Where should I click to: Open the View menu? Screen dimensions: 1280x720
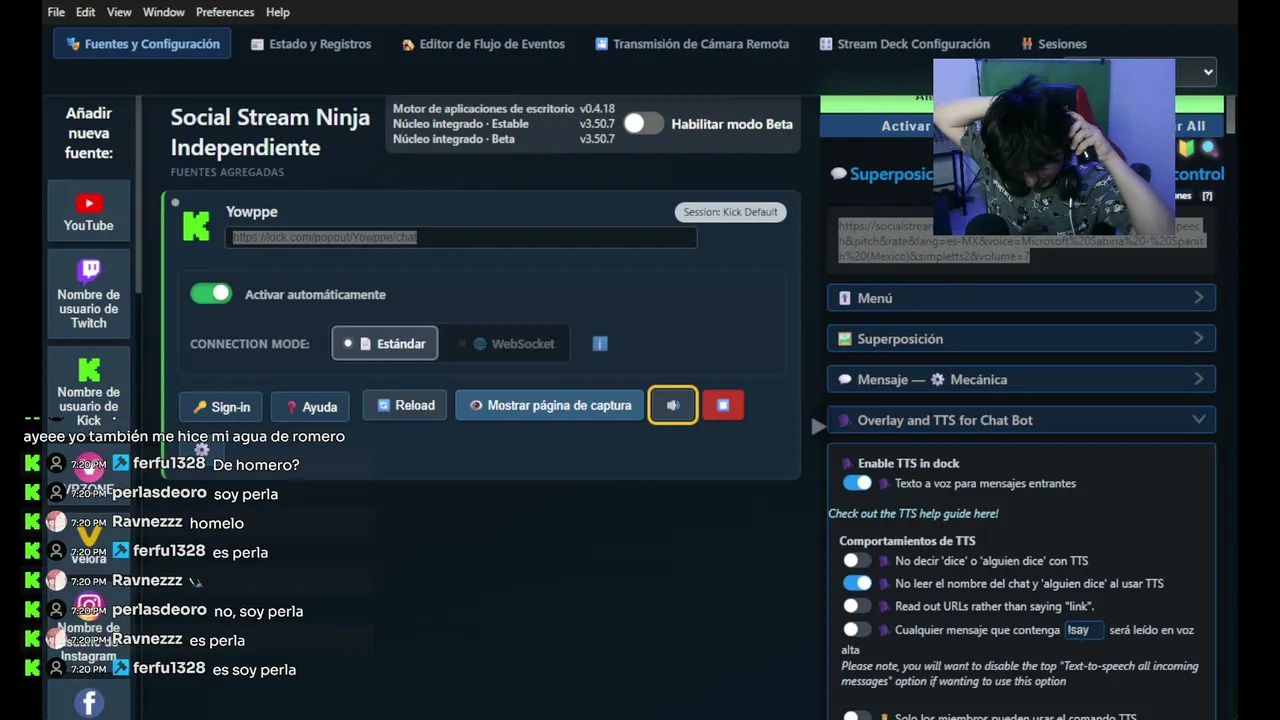pyautogui.click(x=119, y=12)
